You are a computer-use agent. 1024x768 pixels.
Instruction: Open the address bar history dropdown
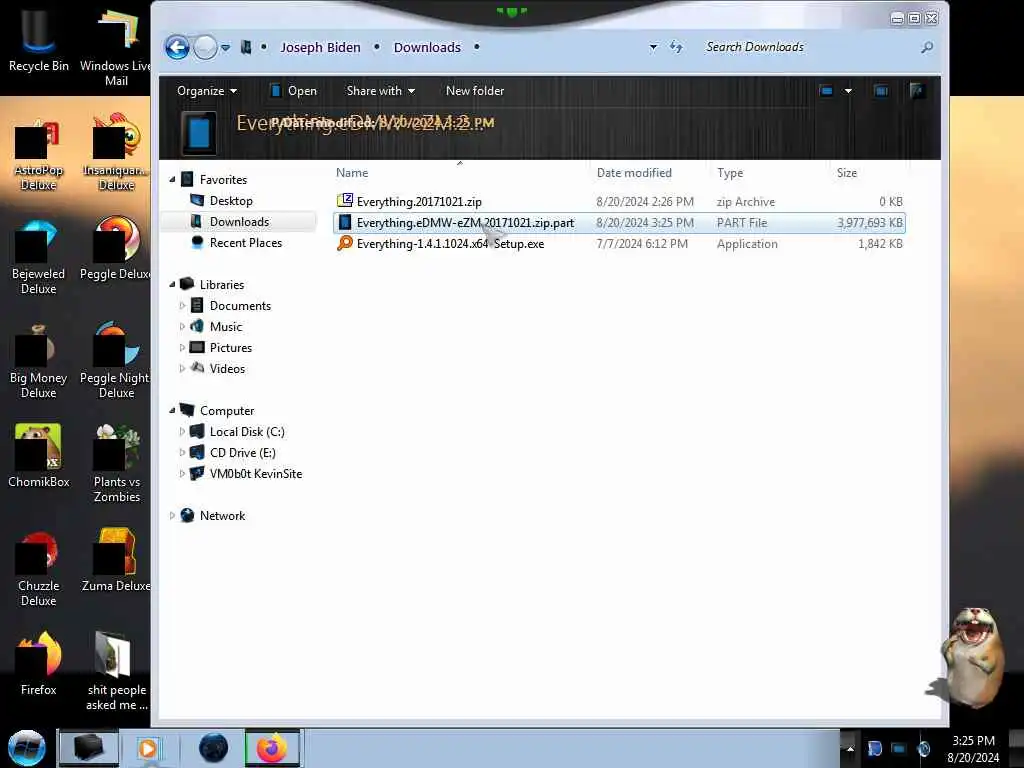[653, 47]
